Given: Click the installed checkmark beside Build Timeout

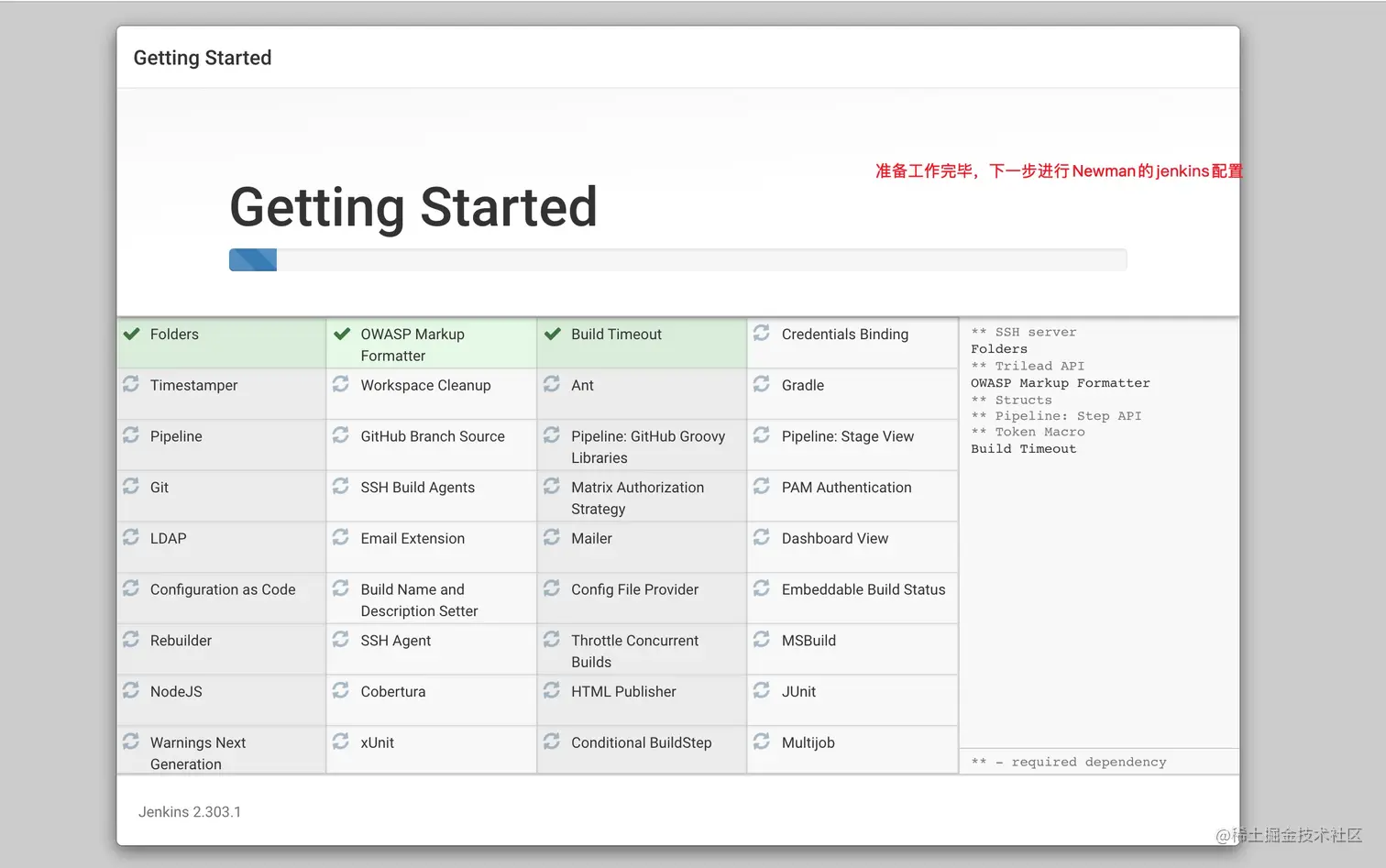Looking at the screenshot, I should [x=552, y=334].
